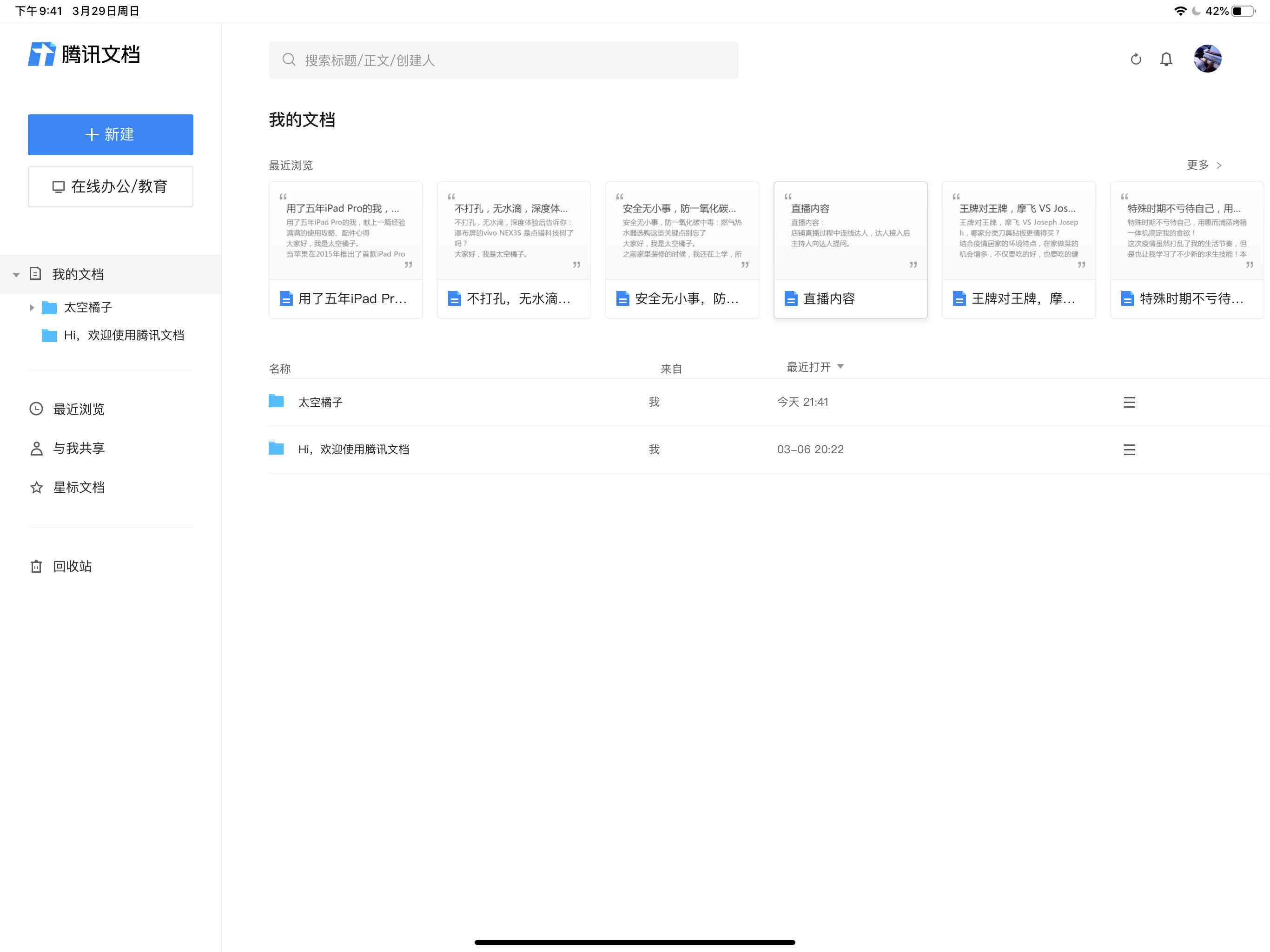Click the 新建 button

tap(110, 134)
